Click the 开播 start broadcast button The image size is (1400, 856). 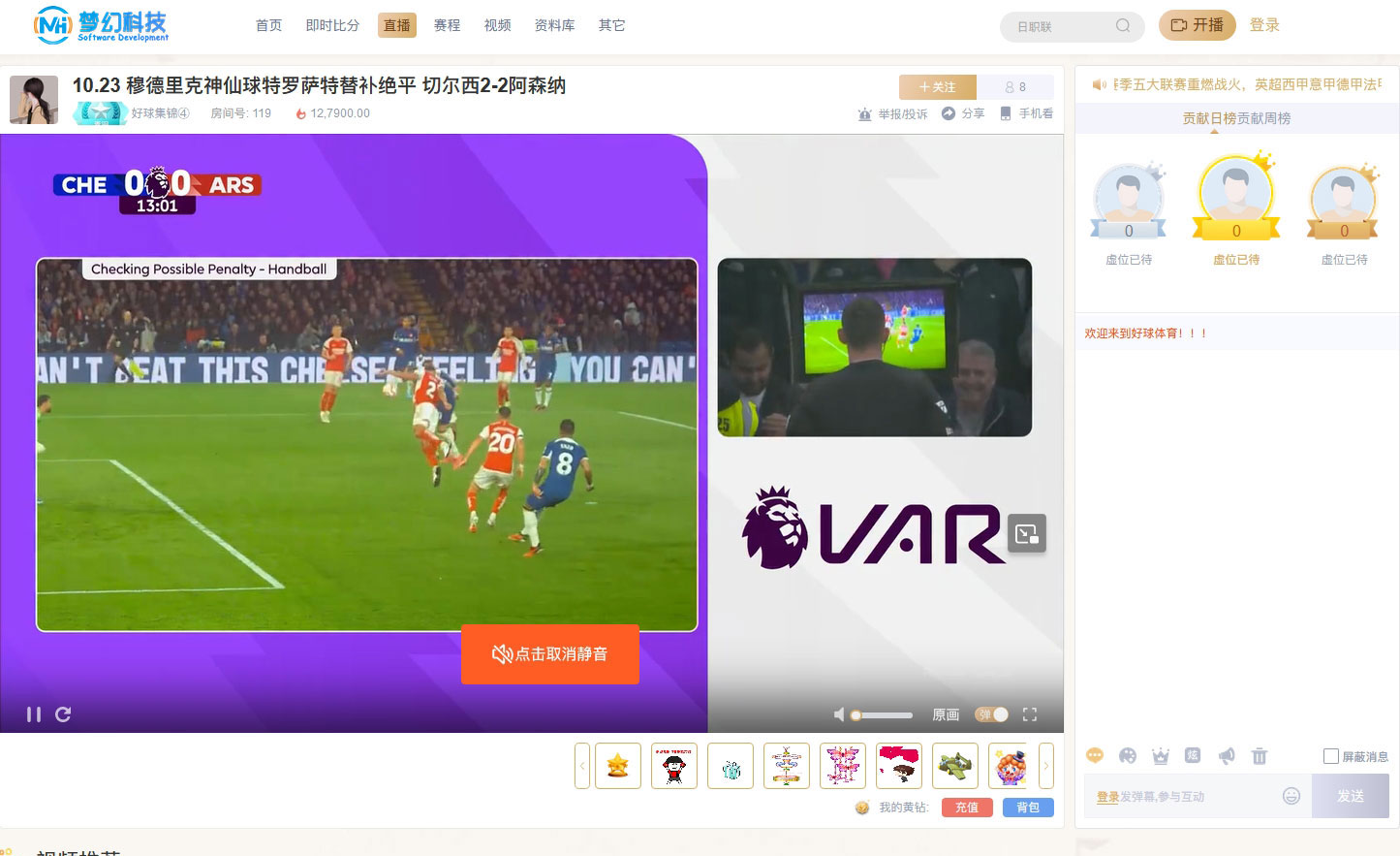[x=1198, y=25]
